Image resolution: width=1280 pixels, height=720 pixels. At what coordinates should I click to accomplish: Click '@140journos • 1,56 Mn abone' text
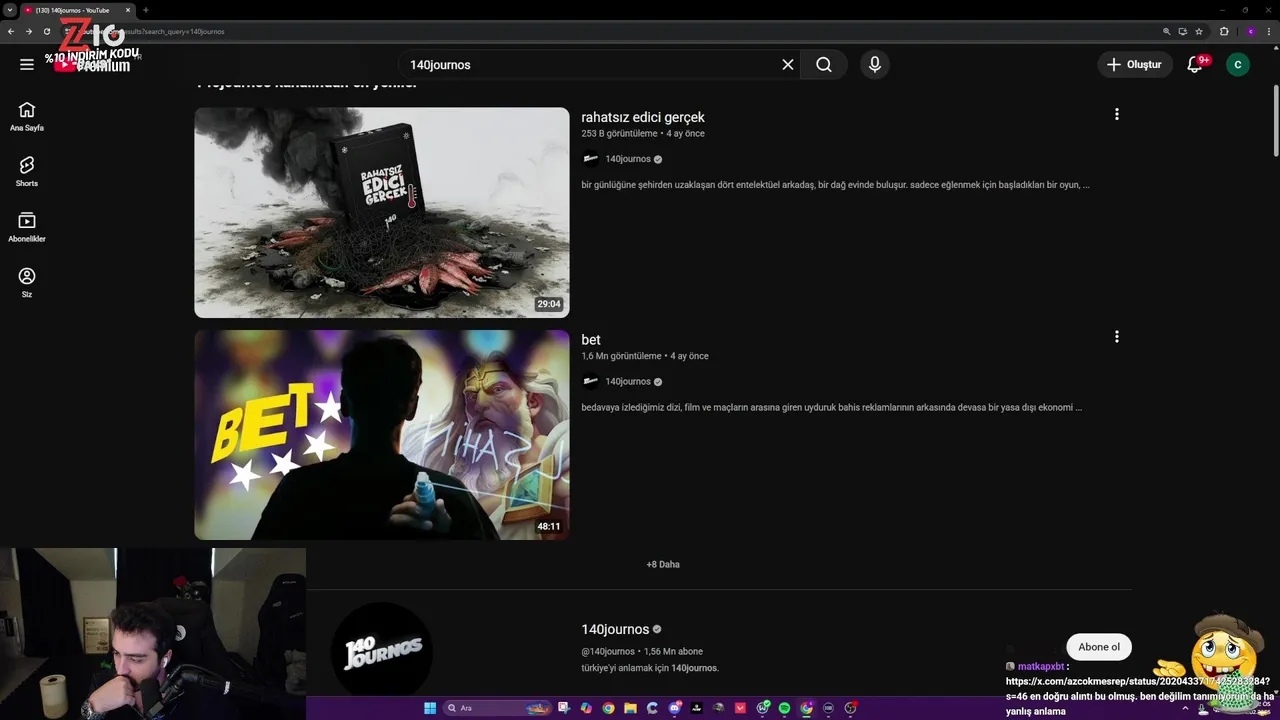644,652
